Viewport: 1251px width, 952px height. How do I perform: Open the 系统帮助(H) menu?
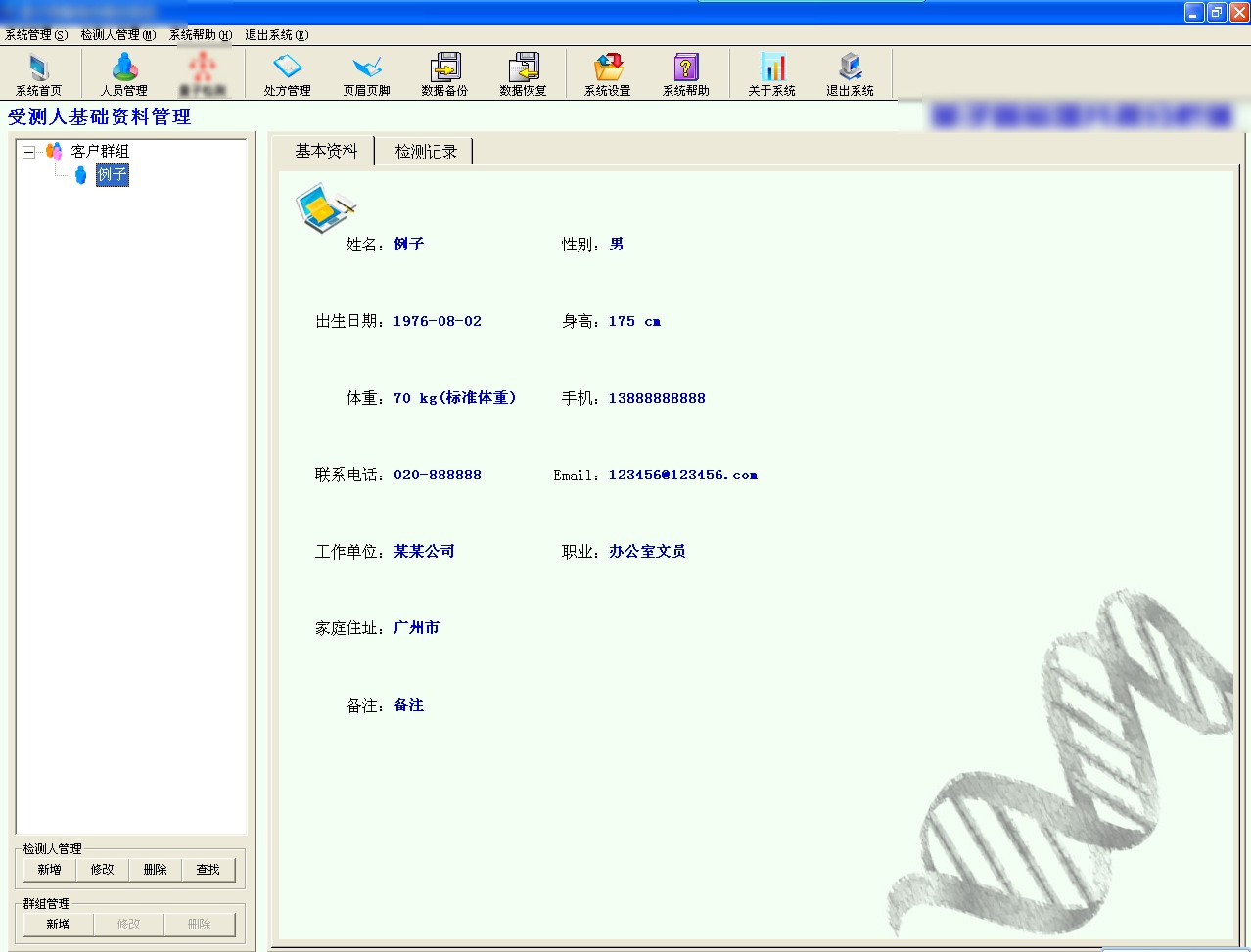(201, 34)
